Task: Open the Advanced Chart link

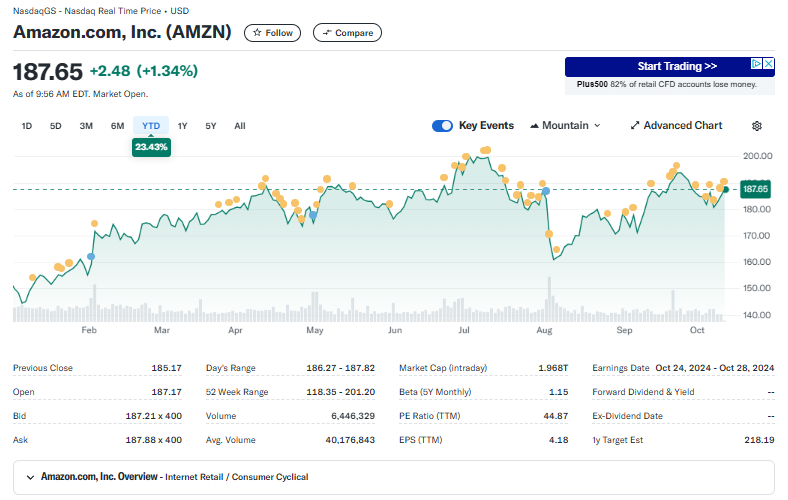Action: tap(676, 126)
